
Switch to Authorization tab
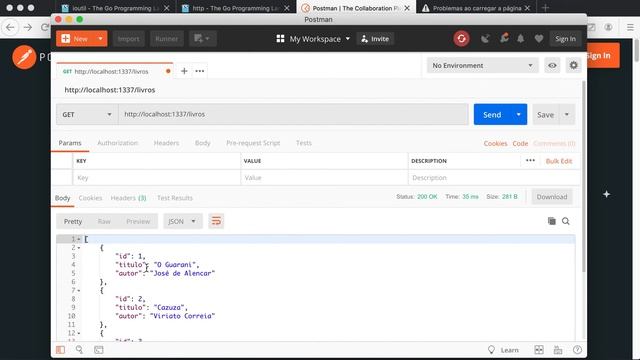118,143
